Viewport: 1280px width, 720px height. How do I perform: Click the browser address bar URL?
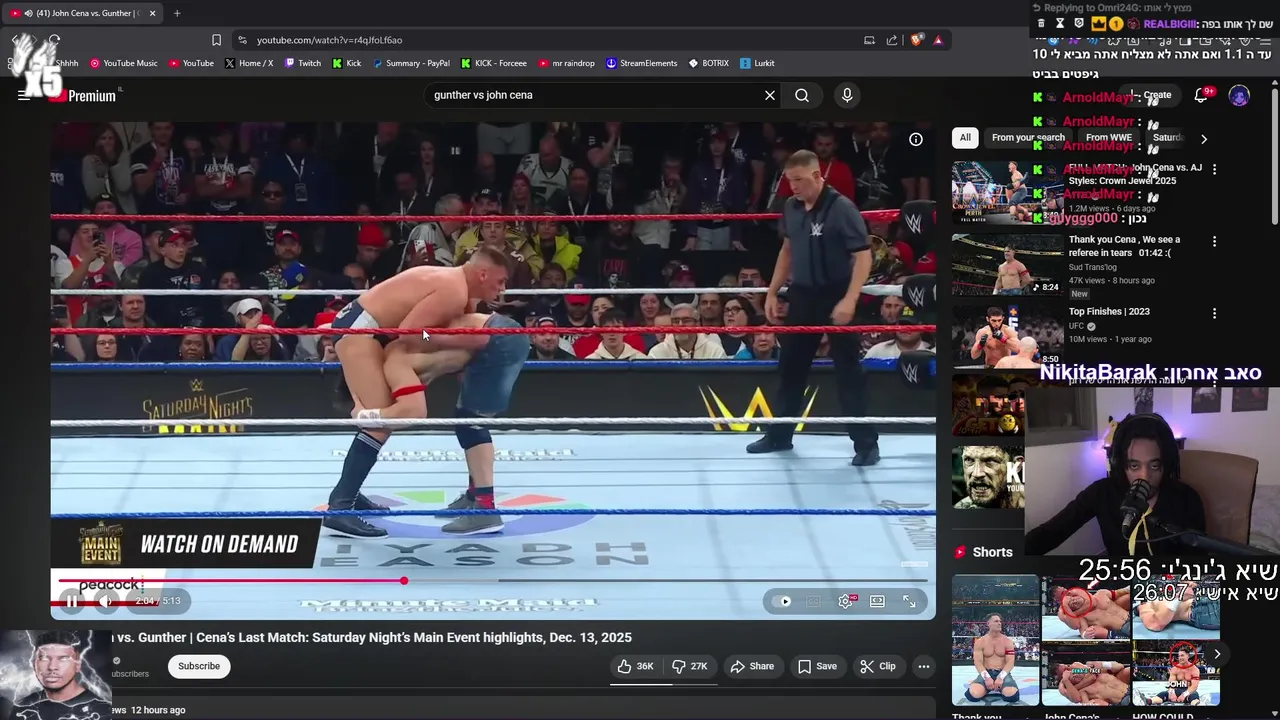pos(329,40)
